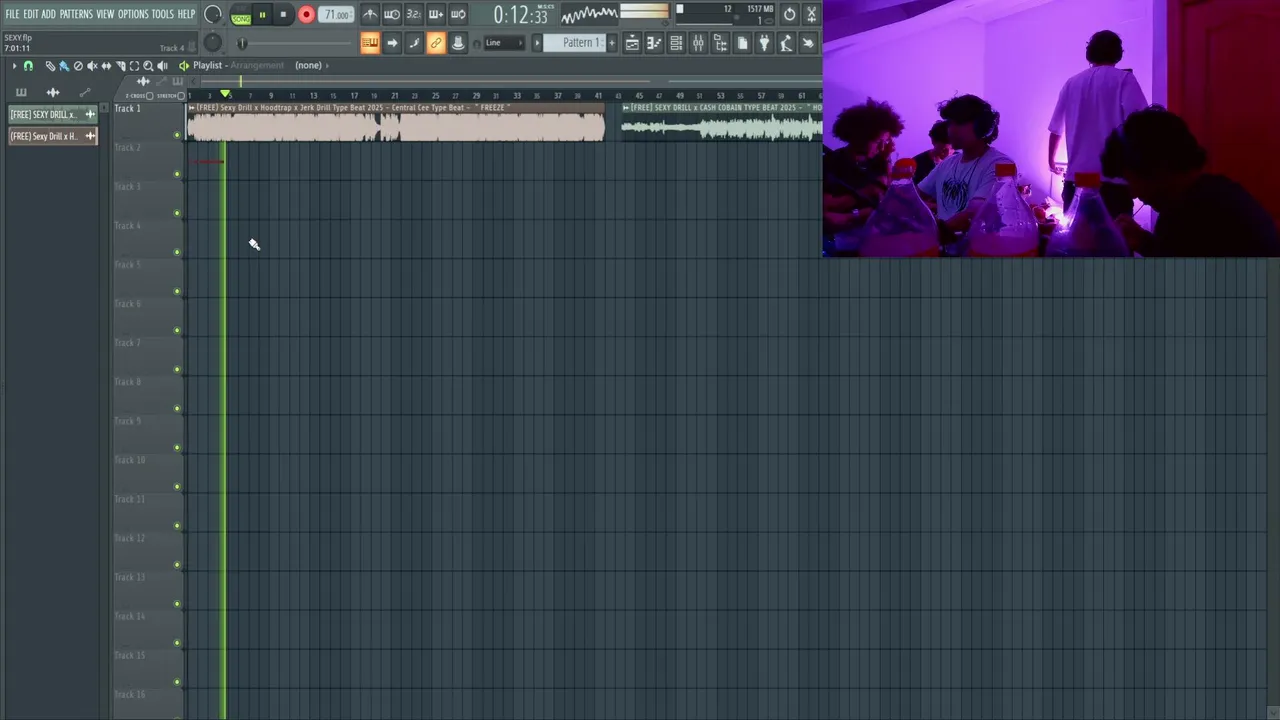This screenshot has height=720, width=1280.
Task: Open the EDIT menu
Action: [31, 14]
